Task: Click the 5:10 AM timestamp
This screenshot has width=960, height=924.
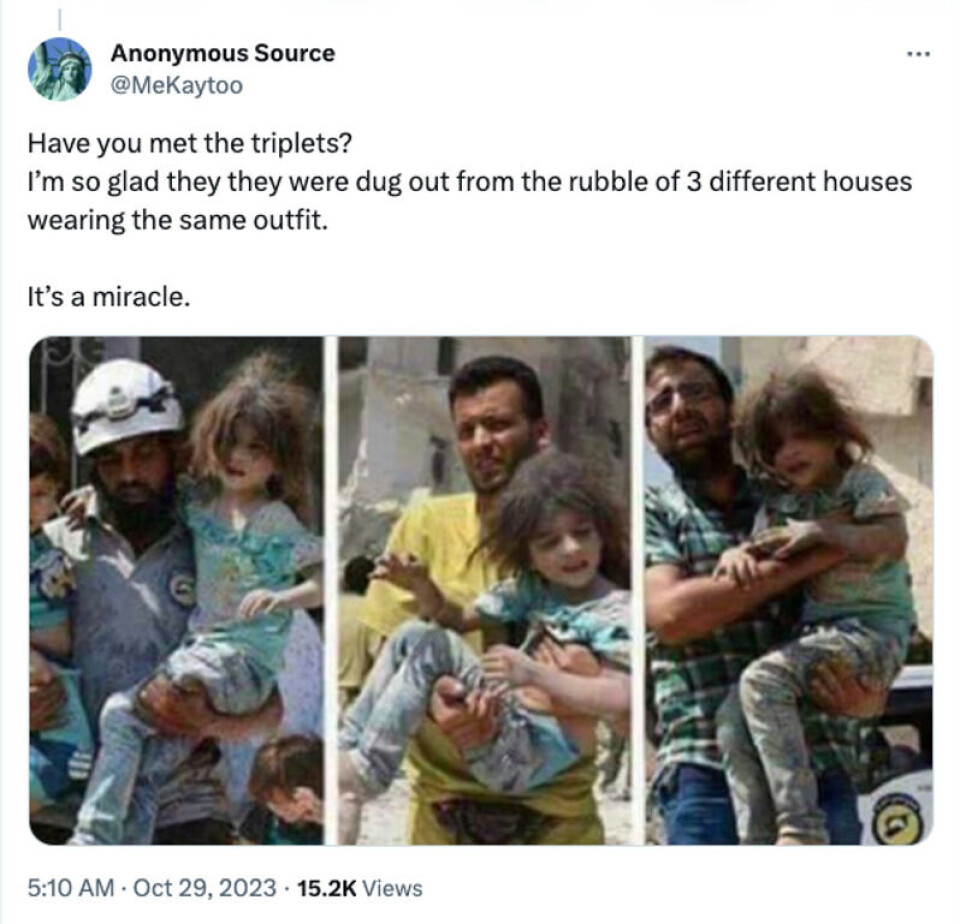Action: [x=71, y=887]
